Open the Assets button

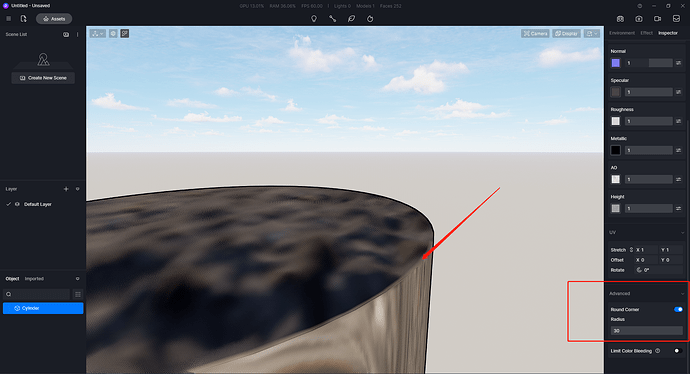[x=54, y=18]
